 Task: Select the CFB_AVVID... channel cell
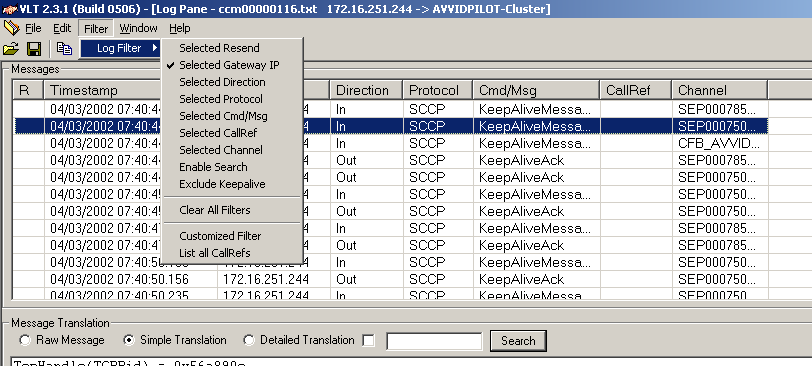pyautogui.click(x=719, y=143)
